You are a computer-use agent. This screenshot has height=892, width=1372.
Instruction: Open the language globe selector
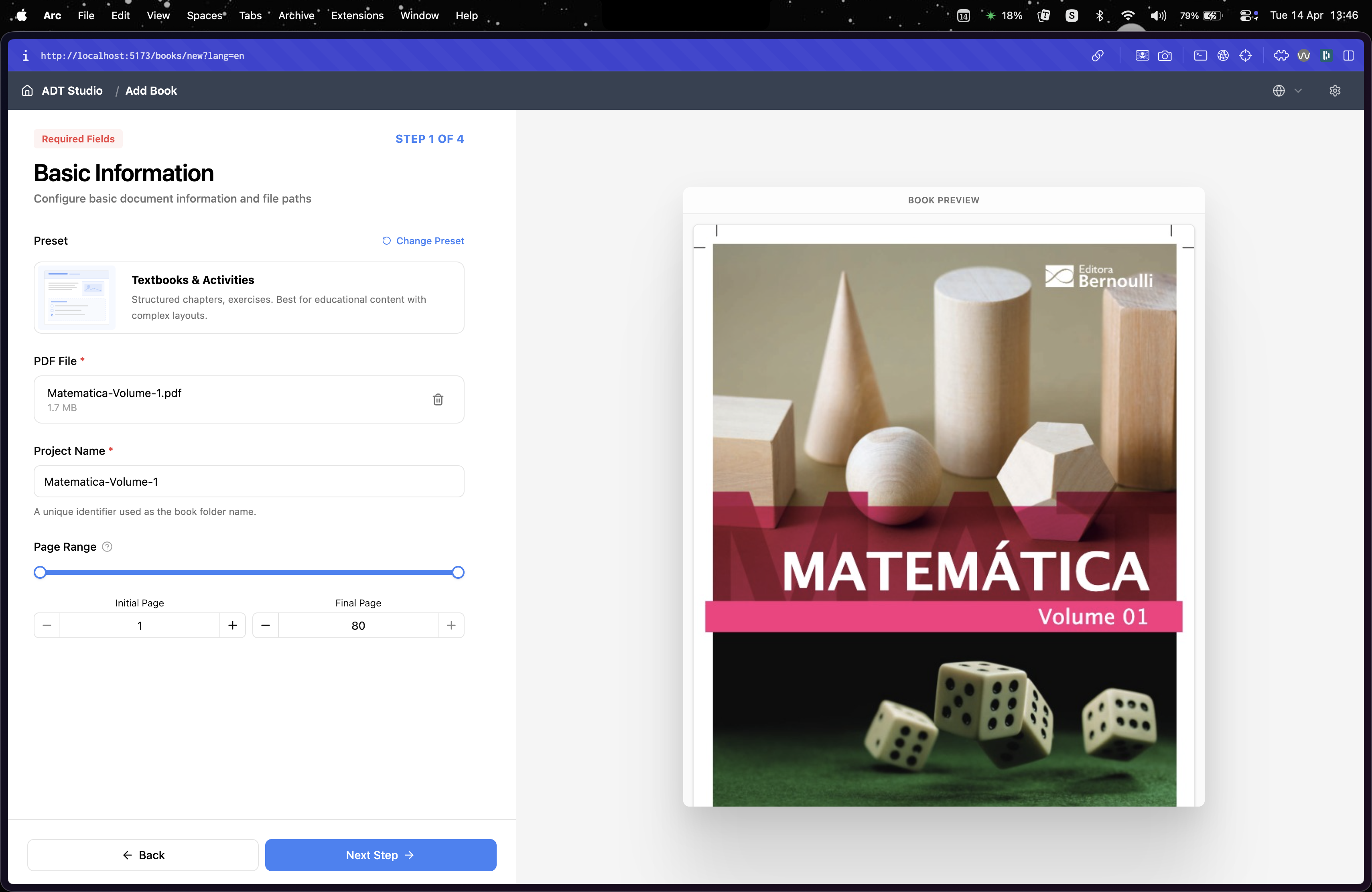(x=1287, y=91)
